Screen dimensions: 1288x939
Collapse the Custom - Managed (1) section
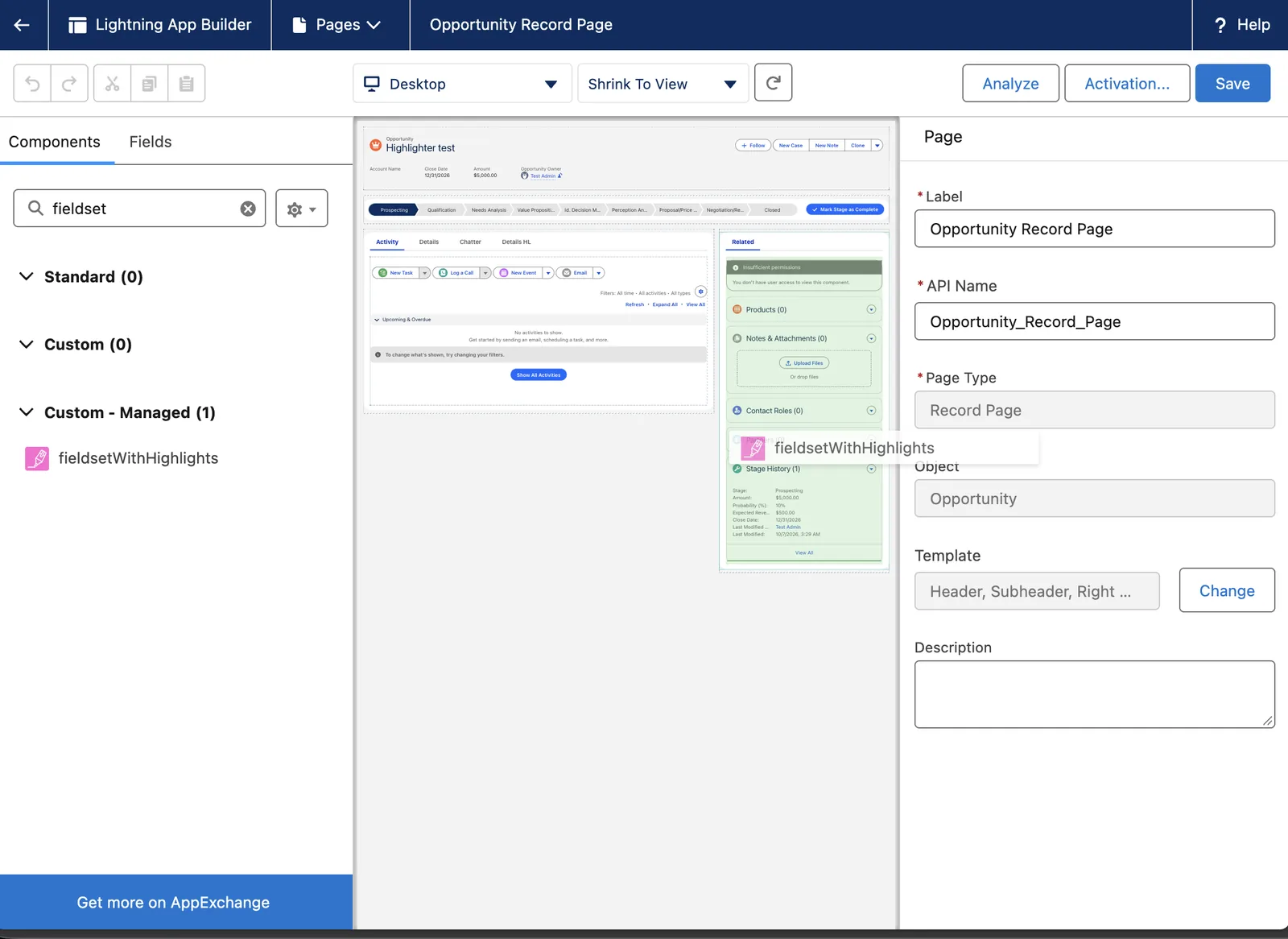27,412
